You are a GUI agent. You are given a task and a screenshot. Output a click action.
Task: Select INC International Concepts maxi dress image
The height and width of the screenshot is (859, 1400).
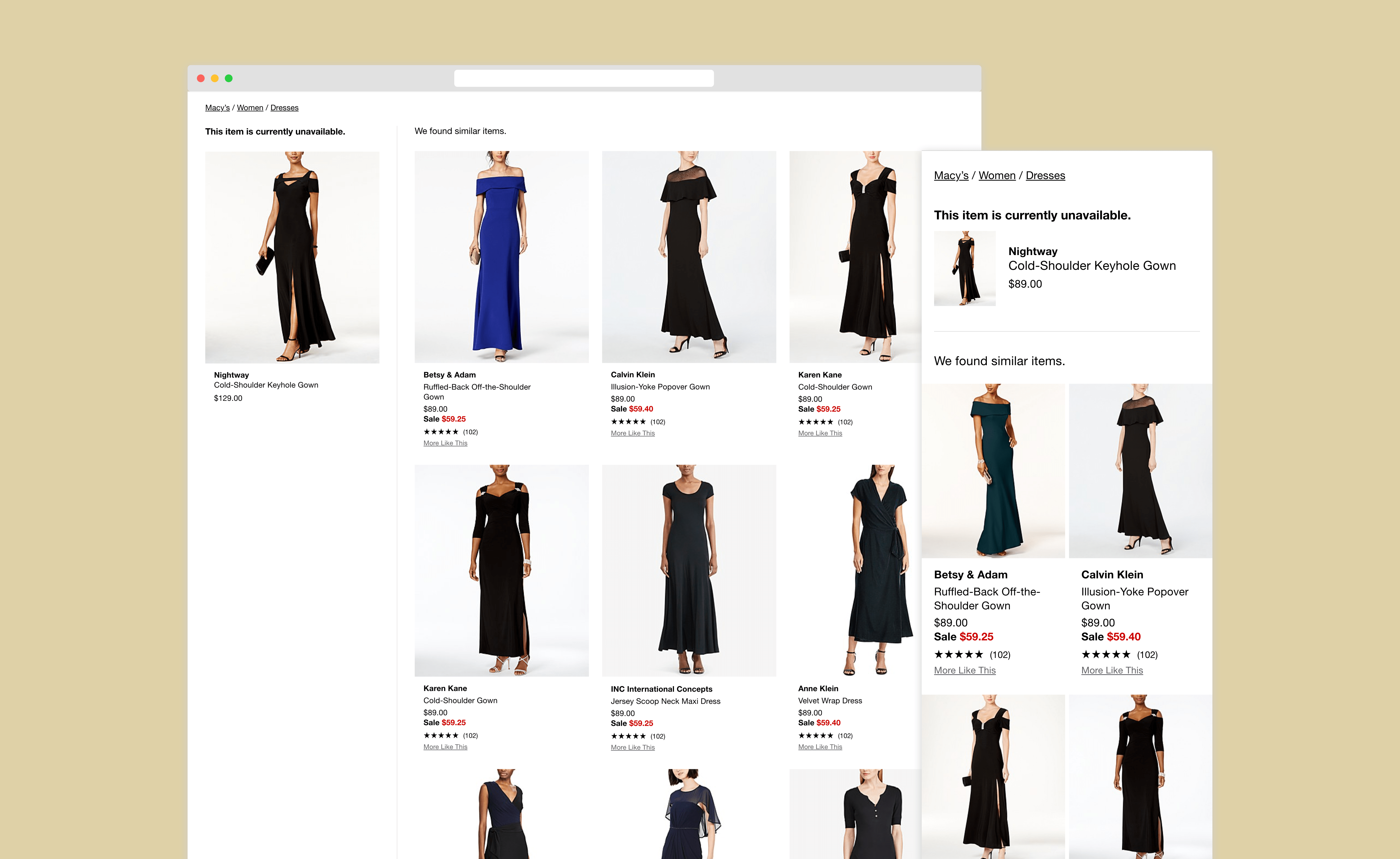pos(689,570)
